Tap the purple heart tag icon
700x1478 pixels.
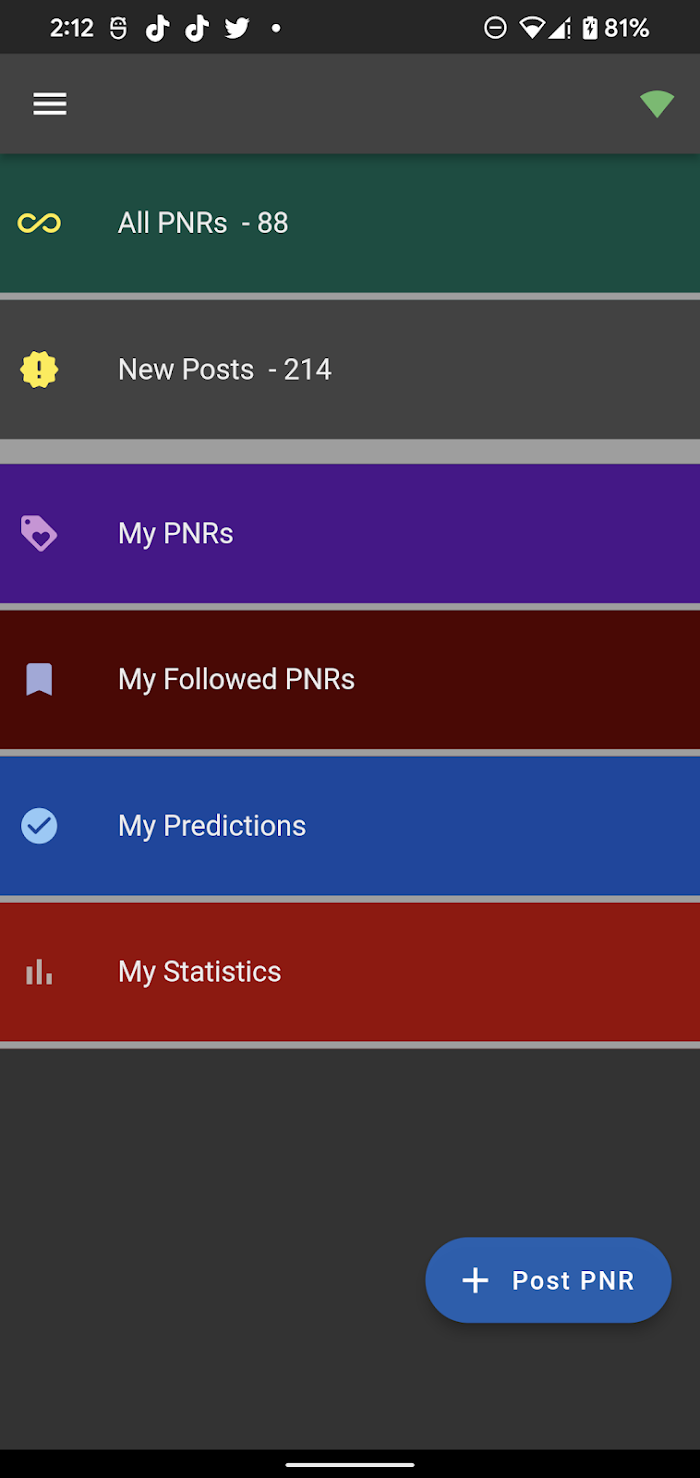(x=39, y=533)
